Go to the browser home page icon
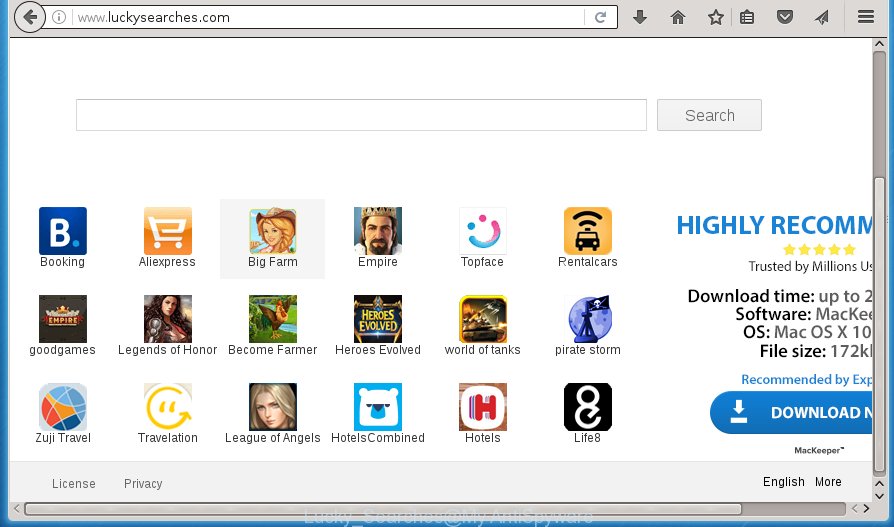The image size is (894, 527). tap(677, 17)
